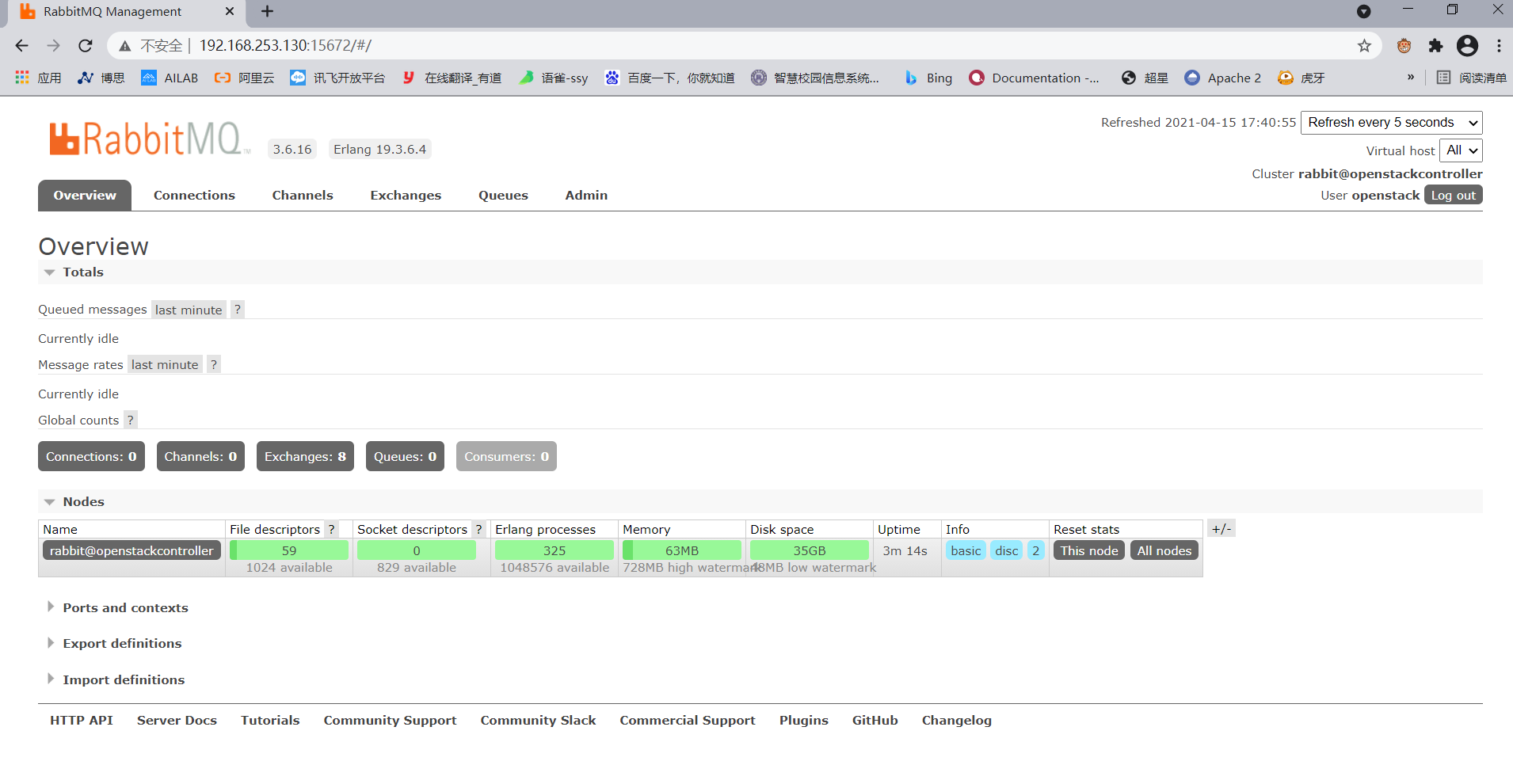Show more bookmarks with the chevron

point(1411,77)
